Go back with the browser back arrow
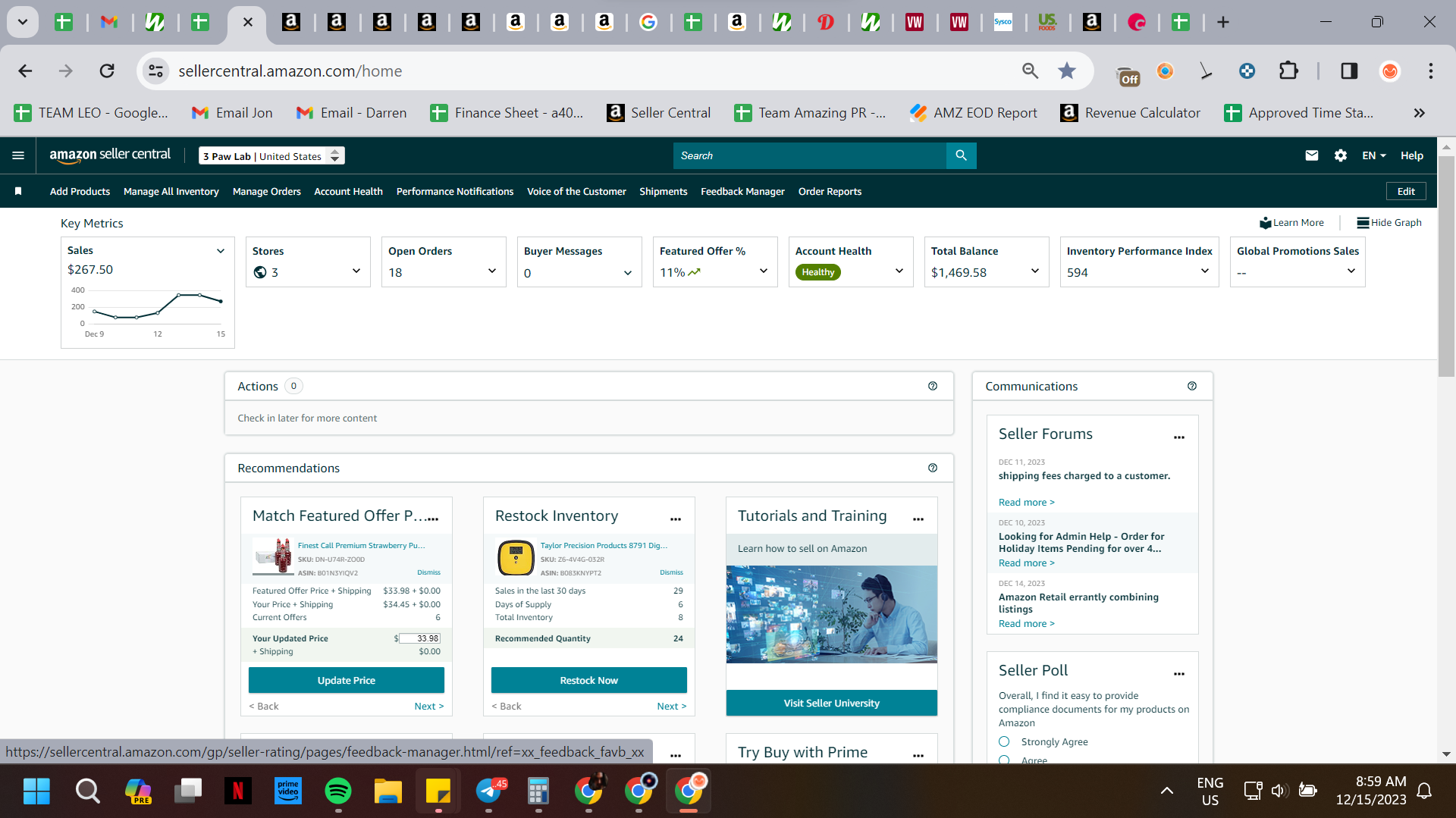 click(25, 71)
